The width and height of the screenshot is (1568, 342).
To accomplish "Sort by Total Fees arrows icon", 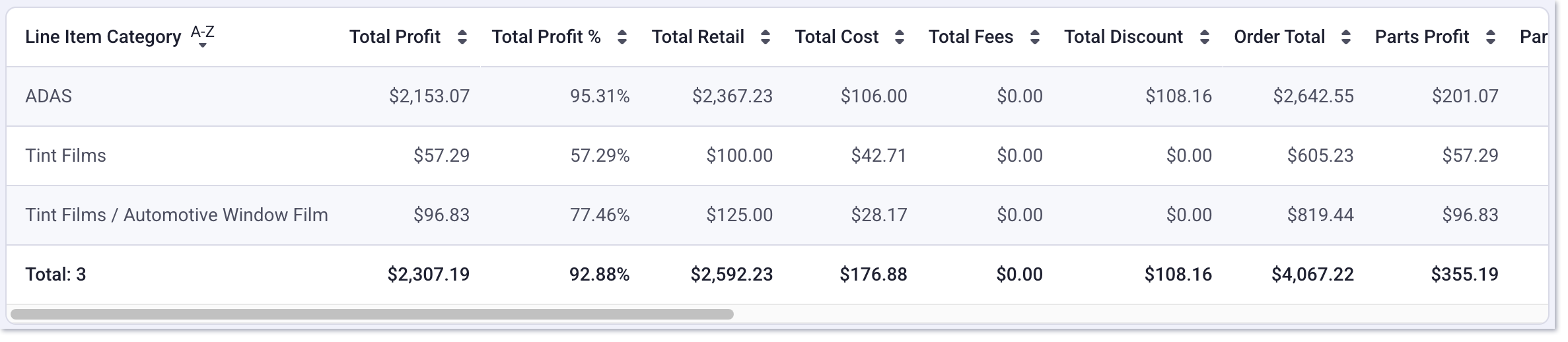I will (x=1035, y=37).
